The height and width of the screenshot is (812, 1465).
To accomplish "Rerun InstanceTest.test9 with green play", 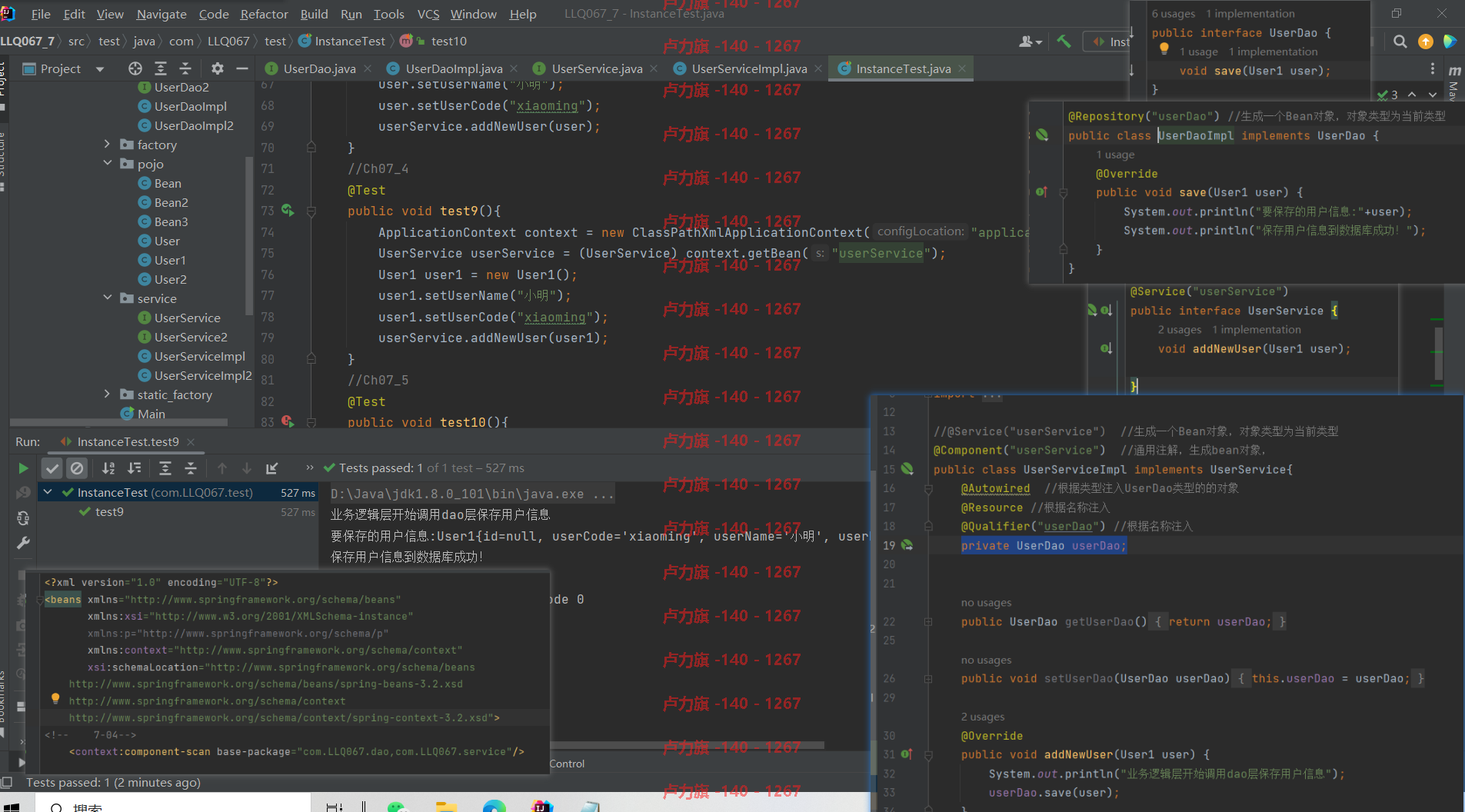I will [23, 468].
